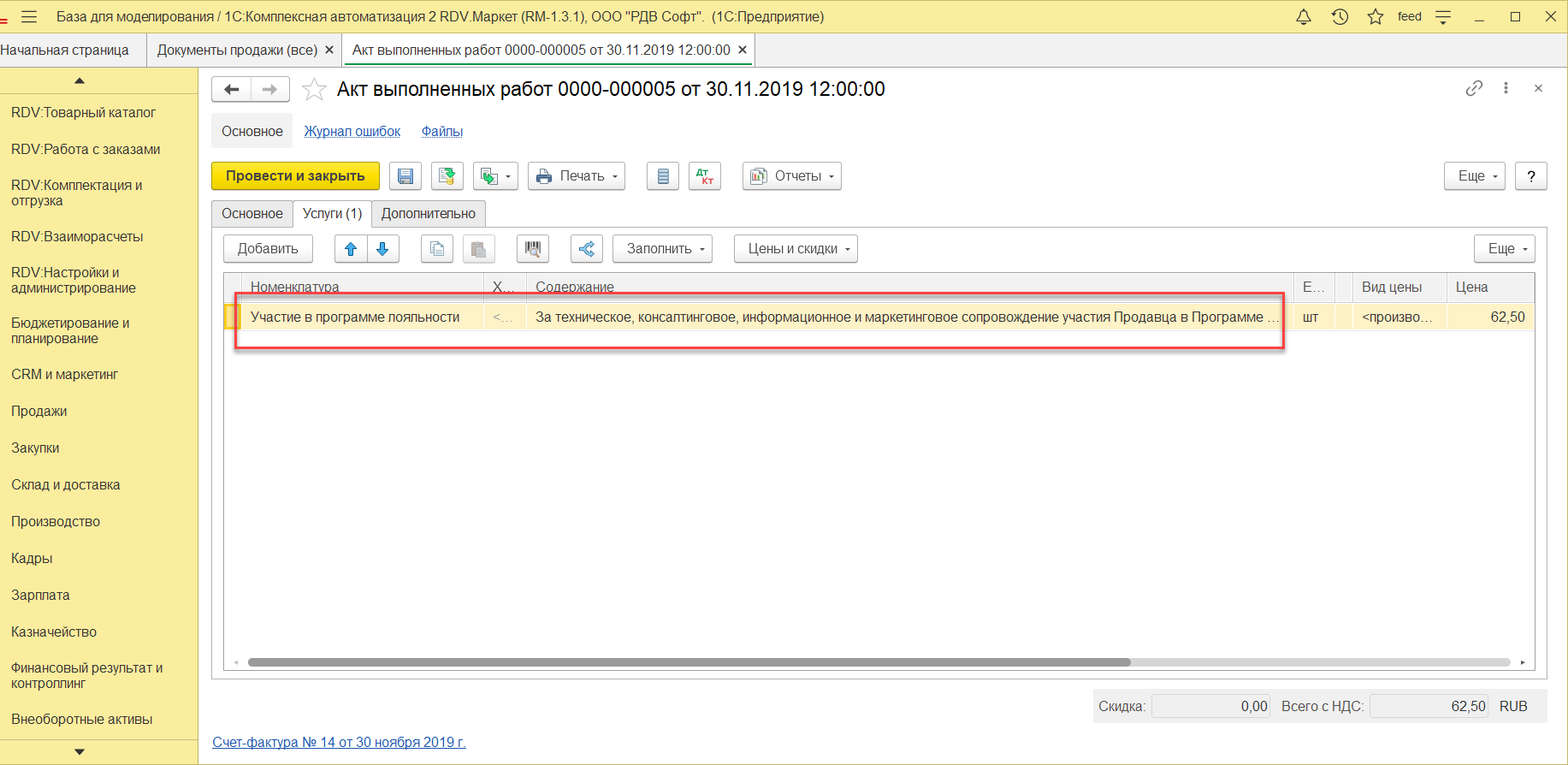
Task: Switch to the Основное tab of the document
Action: point(252,214)
